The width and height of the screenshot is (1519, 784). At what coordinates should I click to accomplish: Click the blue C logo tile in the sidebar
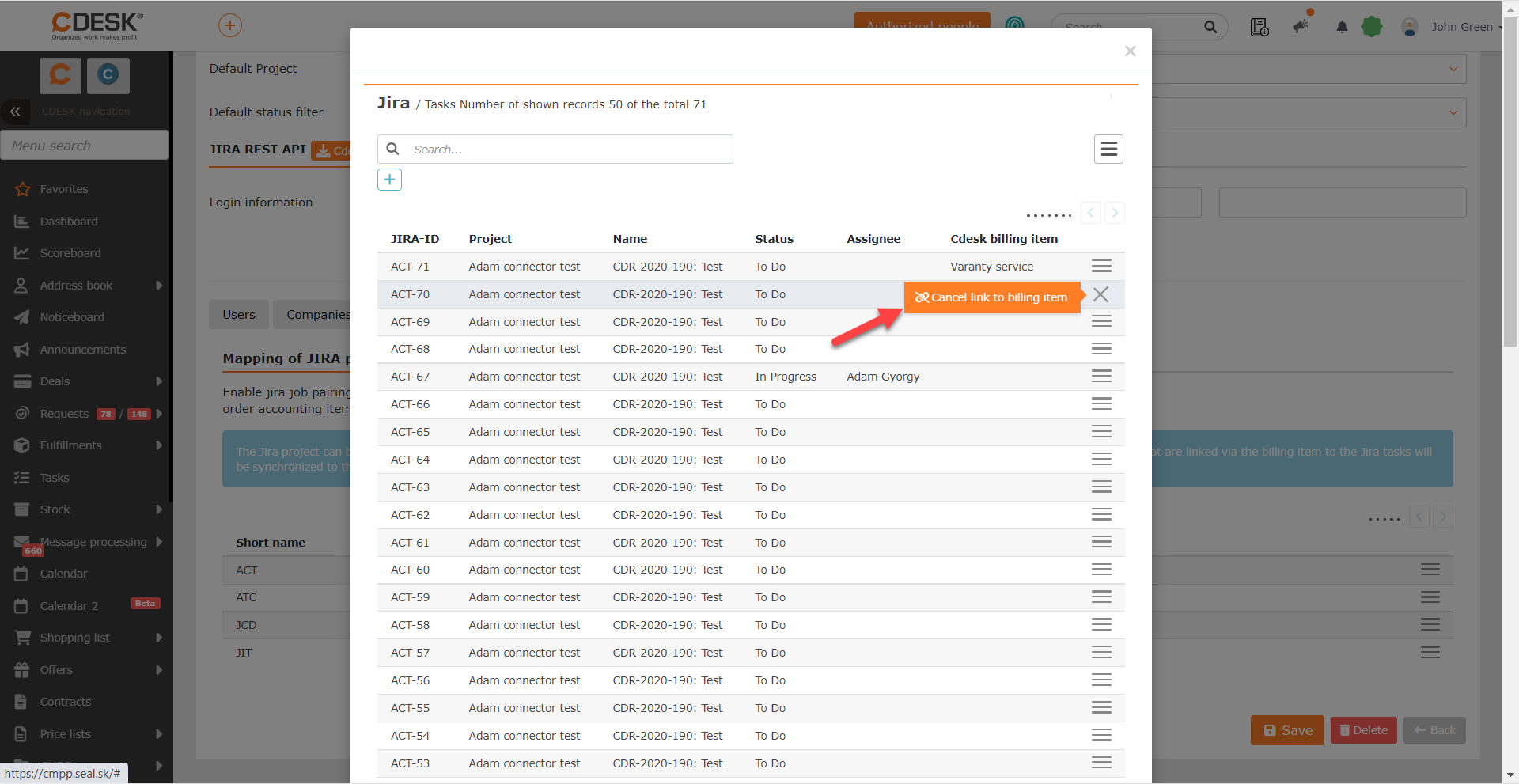tap(108, 74)
